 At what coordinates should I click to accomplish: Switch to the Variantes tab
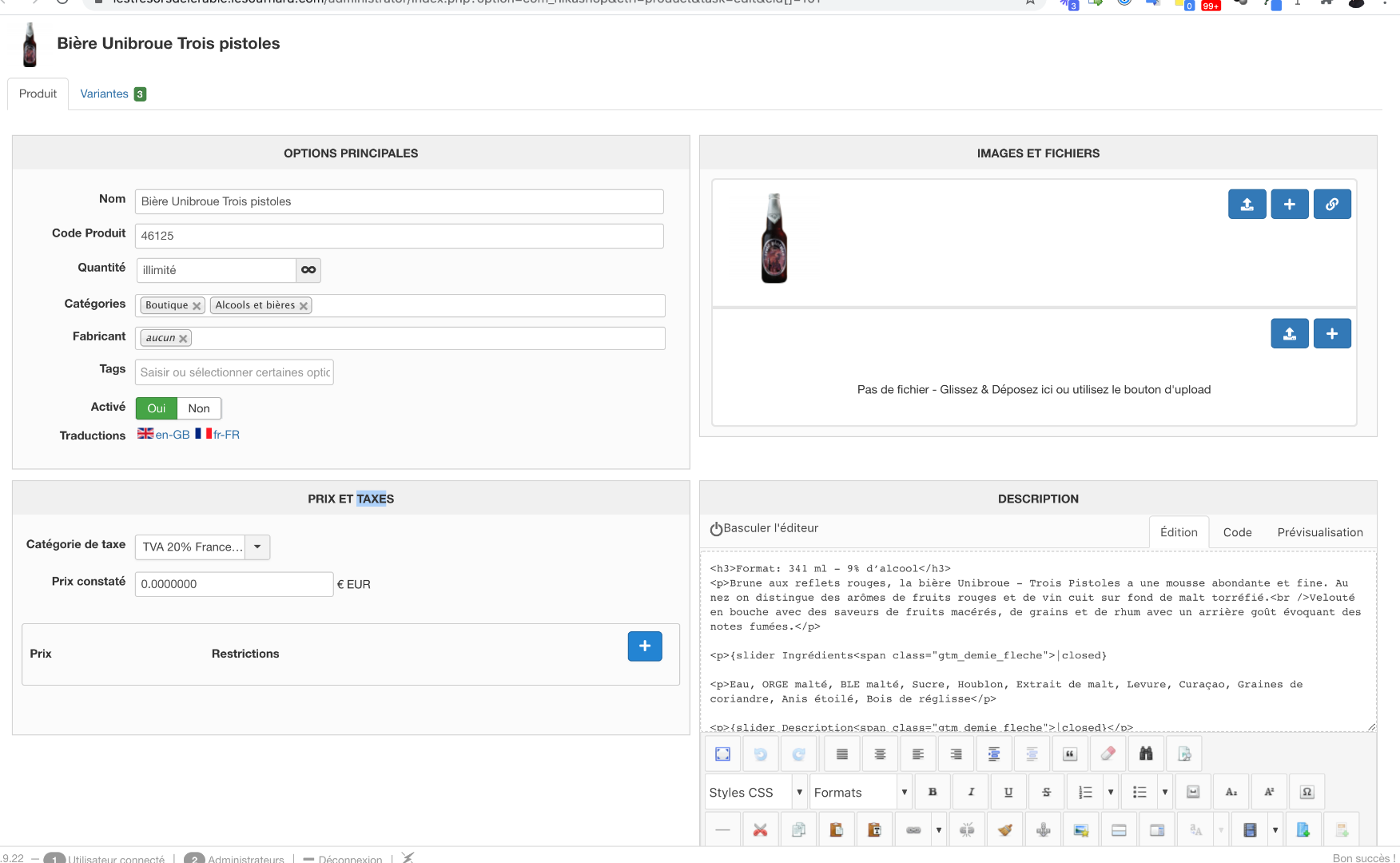(x=113, y=93)
